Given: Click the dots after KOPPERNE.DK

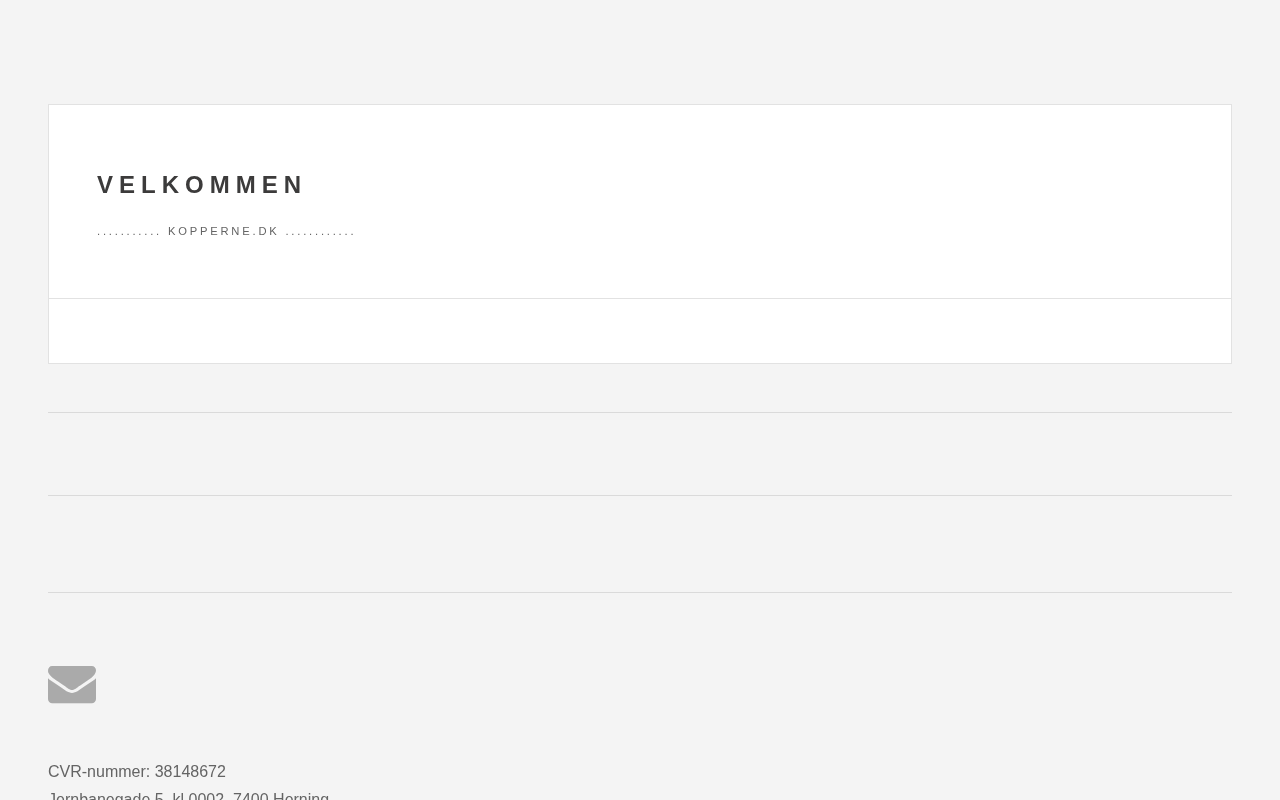Looking at the screenshot, I should pyautogui.click(x=320, y=232).
